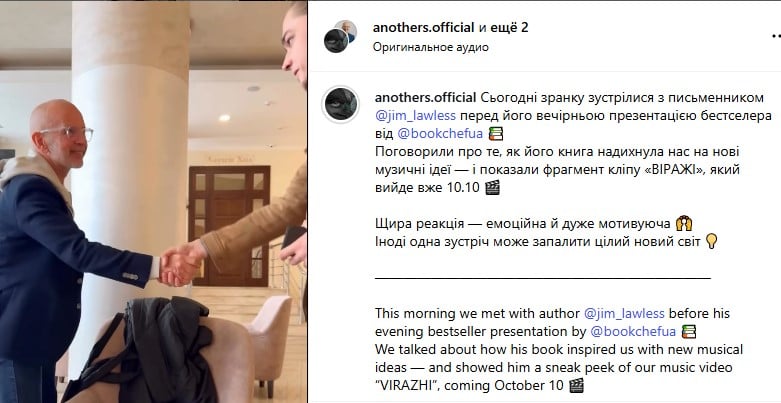781x403 pixels.
Task: Click the clapperboard emoji after October 10
Action: (x=576, y=386)
